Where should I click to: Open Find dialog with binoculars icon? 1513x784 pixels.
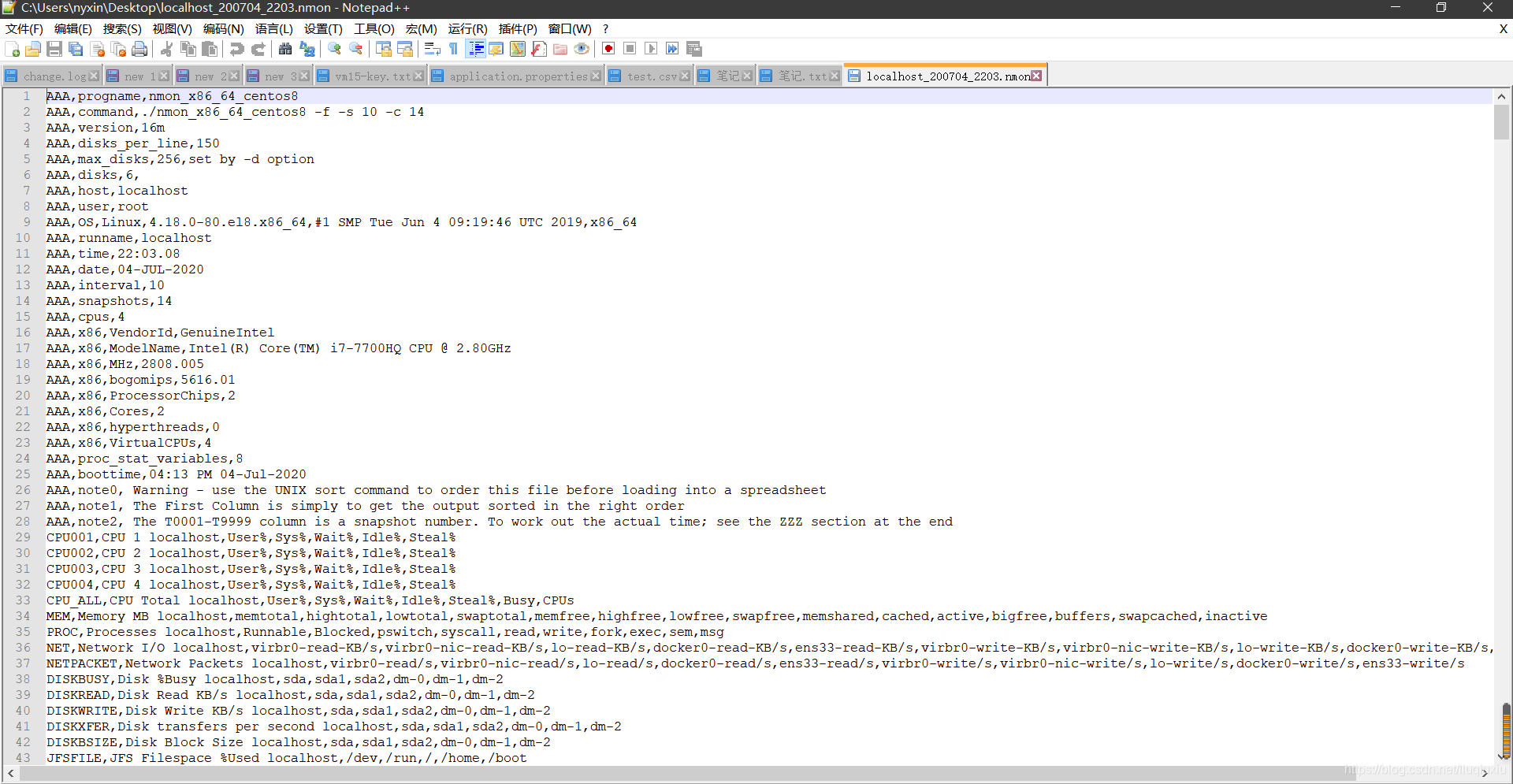click(x=285, y=49)
